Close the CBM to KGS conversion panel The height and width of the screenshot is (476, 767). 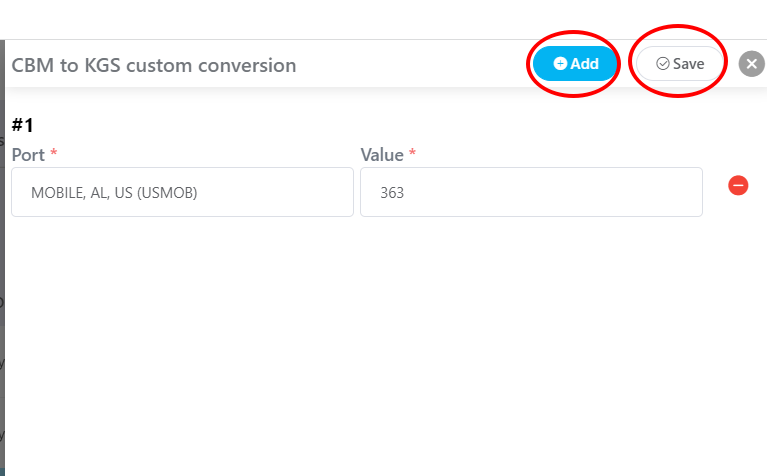click(x=752, y=64)
